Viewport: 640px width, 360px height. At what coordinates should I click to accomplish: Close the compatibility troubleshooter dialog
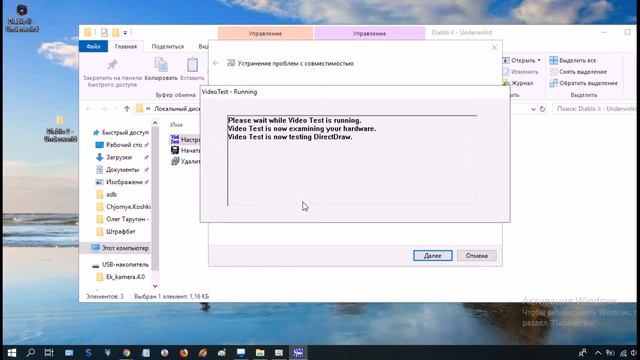tap(494, 48)
